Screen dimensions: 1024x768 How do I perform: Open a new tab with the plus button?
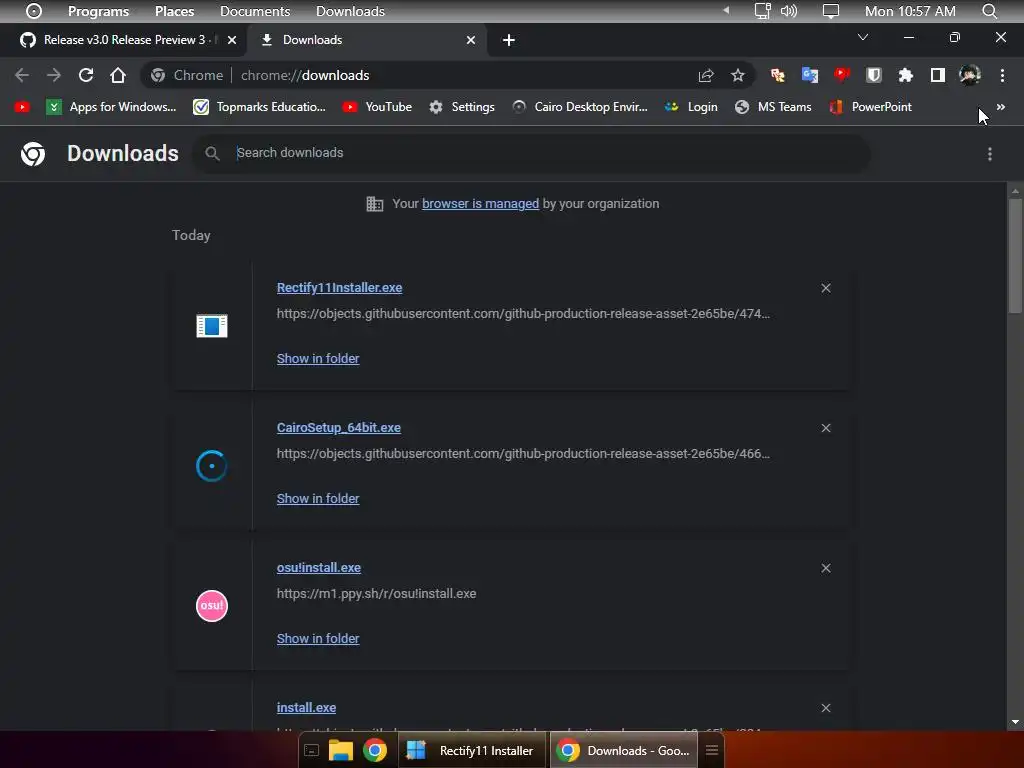coord(509,40)
